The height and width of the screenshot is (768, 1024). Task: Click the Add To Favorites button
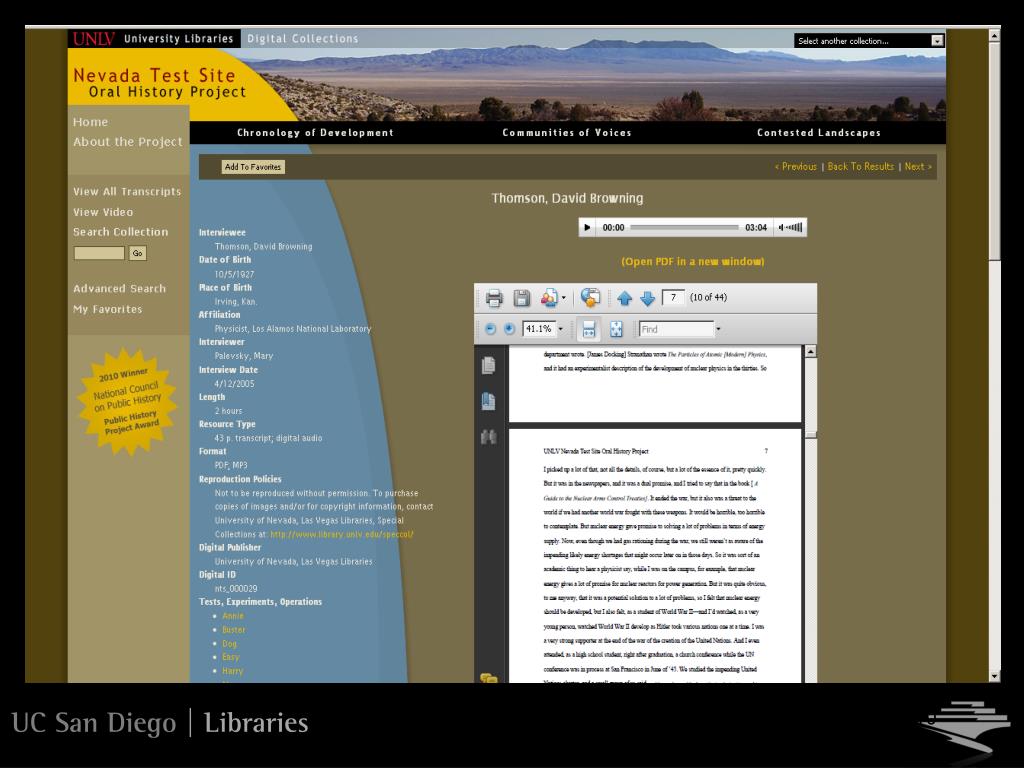tap(253, 167)
